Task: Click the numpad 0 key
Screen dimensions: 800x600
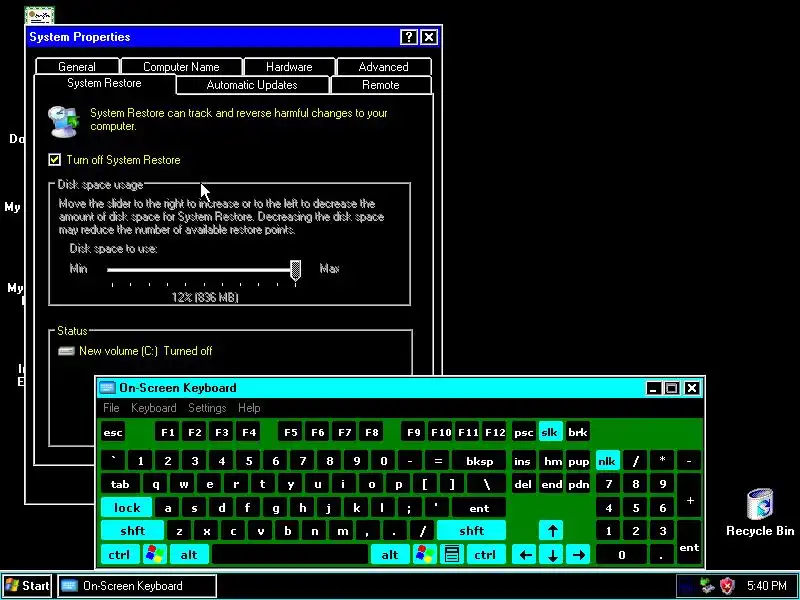Action: [621, 555]
